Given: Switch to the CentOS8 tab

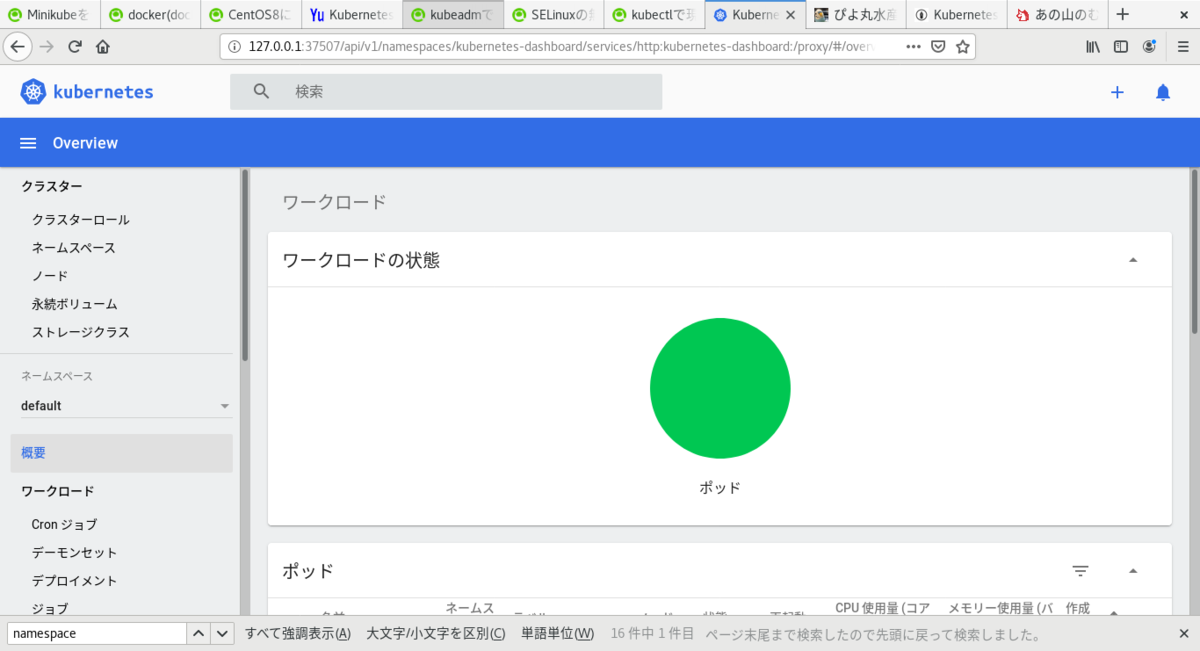Looking at the screenshot, I should [x=252, y=15].
